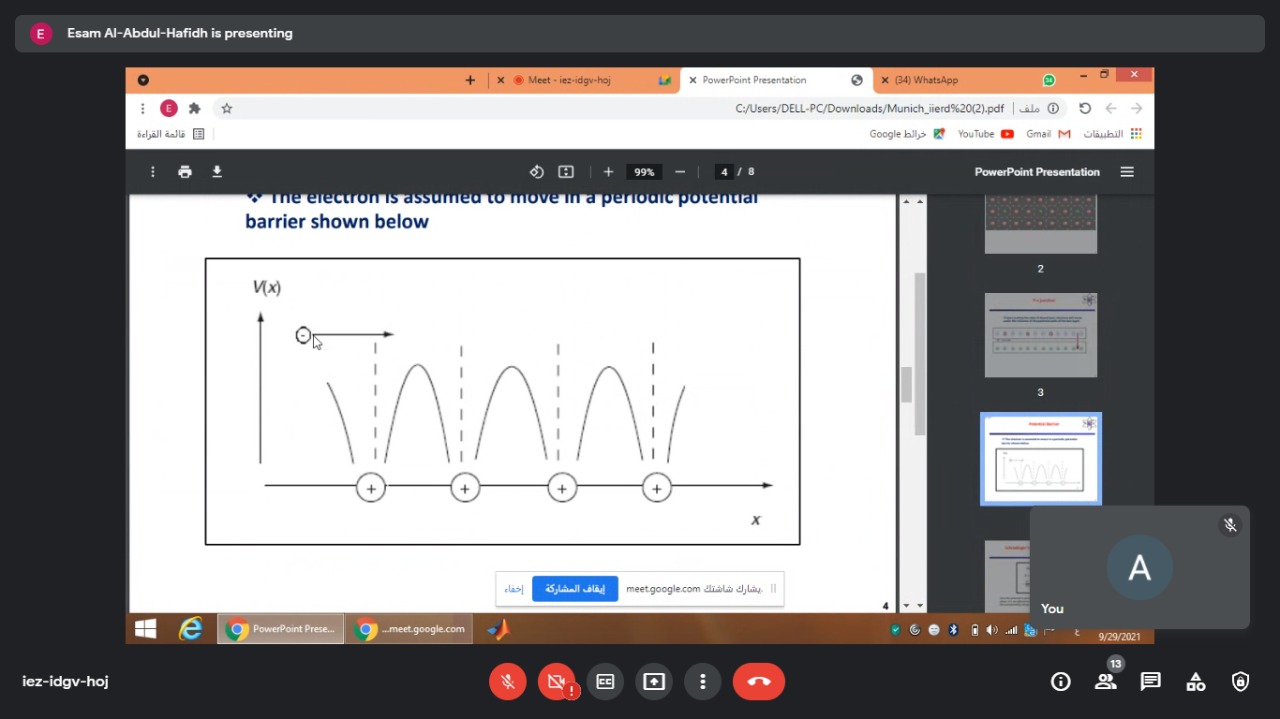The width and height of the screenshot is (1280, 719).
Task: Click the Present now button
Action: pos(654,682)
